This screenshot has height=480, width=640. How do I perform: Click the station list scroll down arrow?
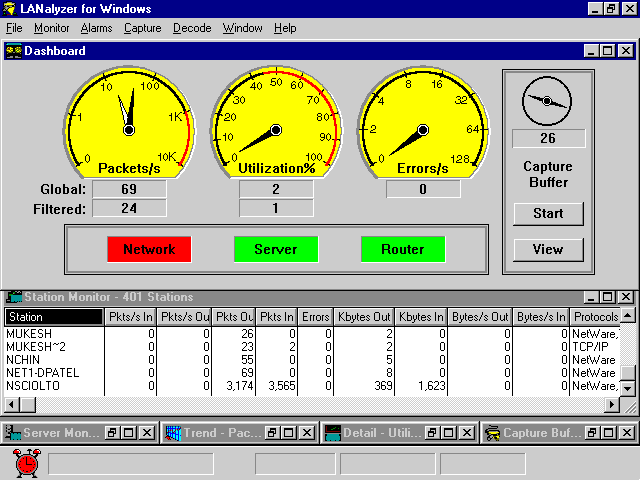(x=627, y=389)
